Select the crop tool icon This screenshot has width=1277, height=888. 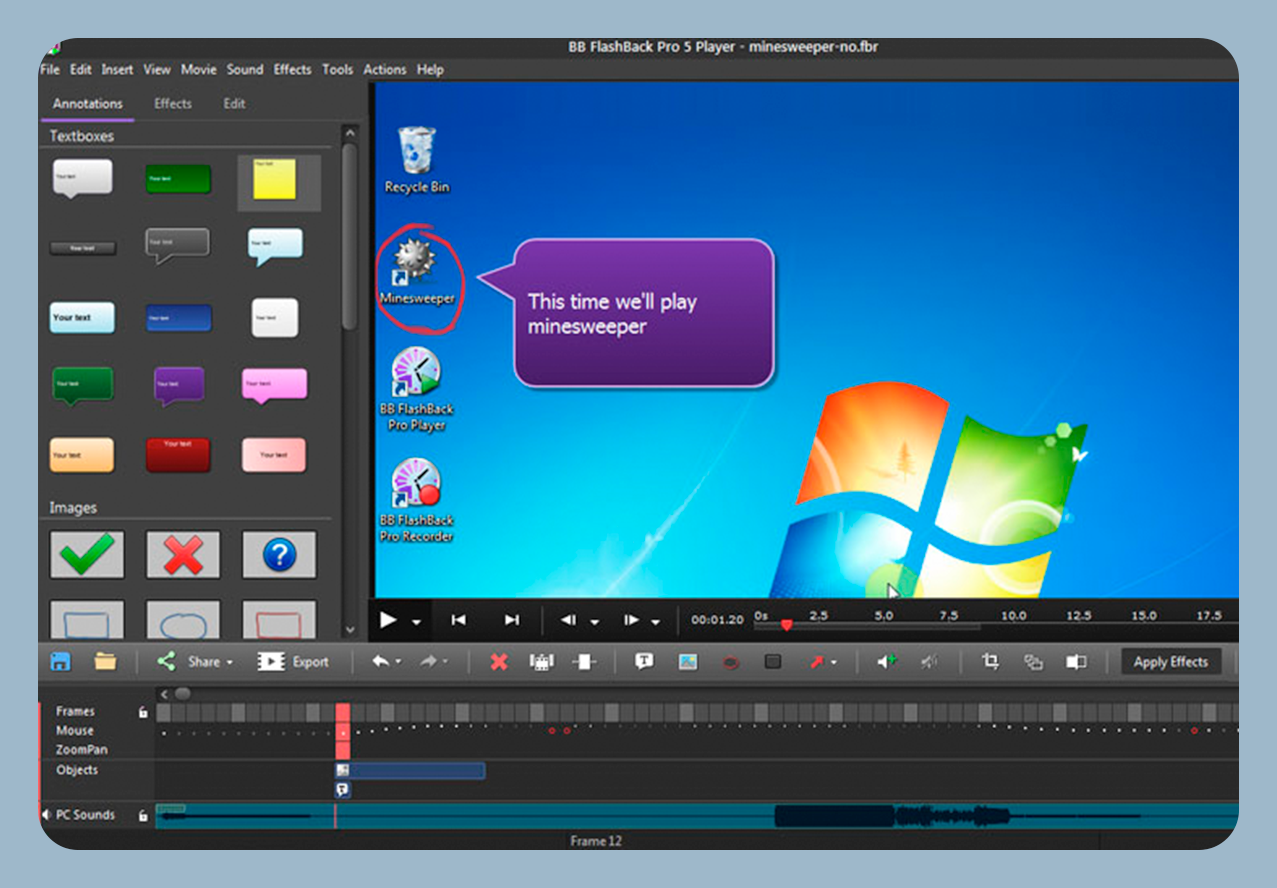[x=990, y=662]
